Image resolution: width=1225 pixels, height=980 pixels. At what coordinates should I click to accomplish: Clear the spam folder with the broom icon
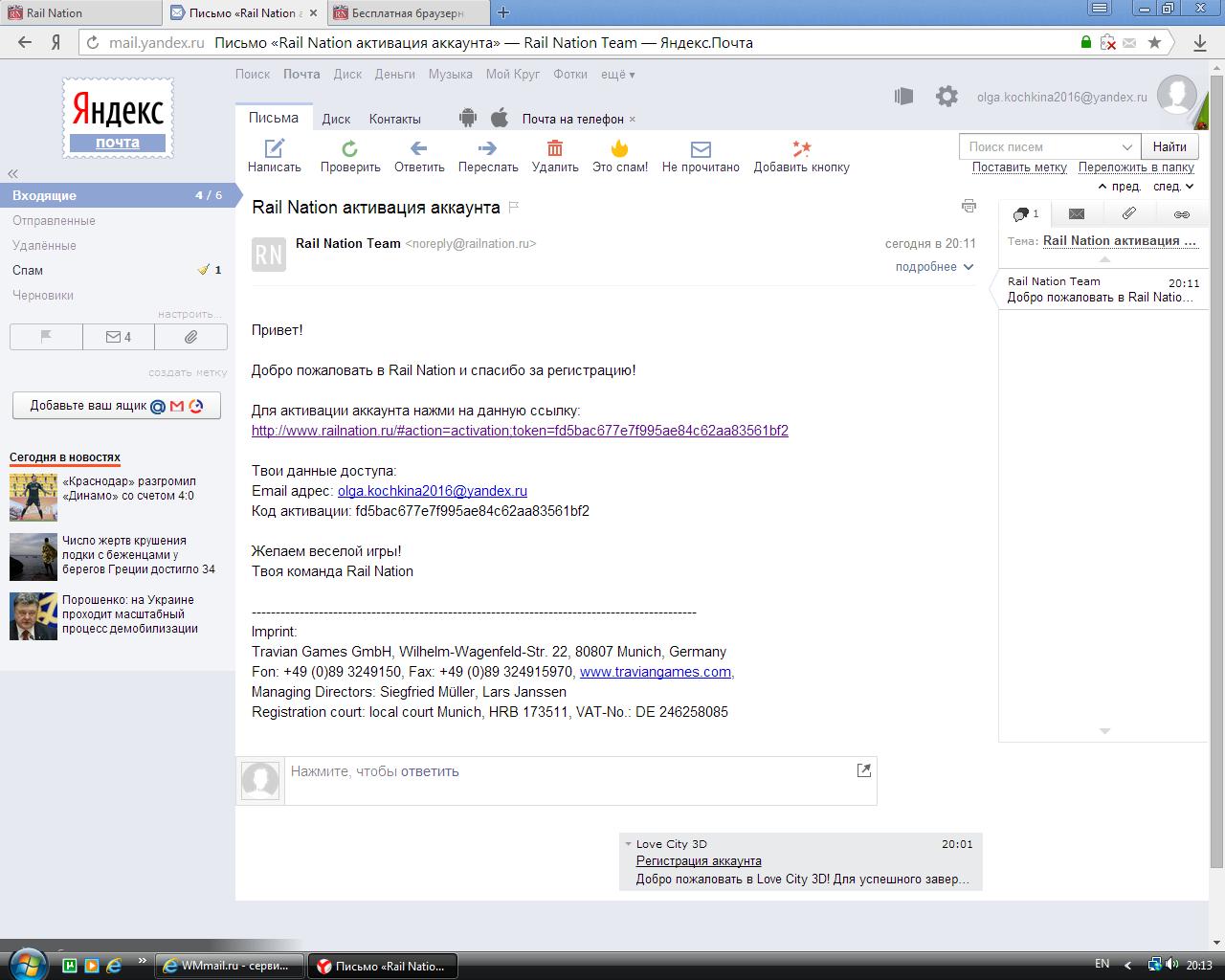coord(203,270)
